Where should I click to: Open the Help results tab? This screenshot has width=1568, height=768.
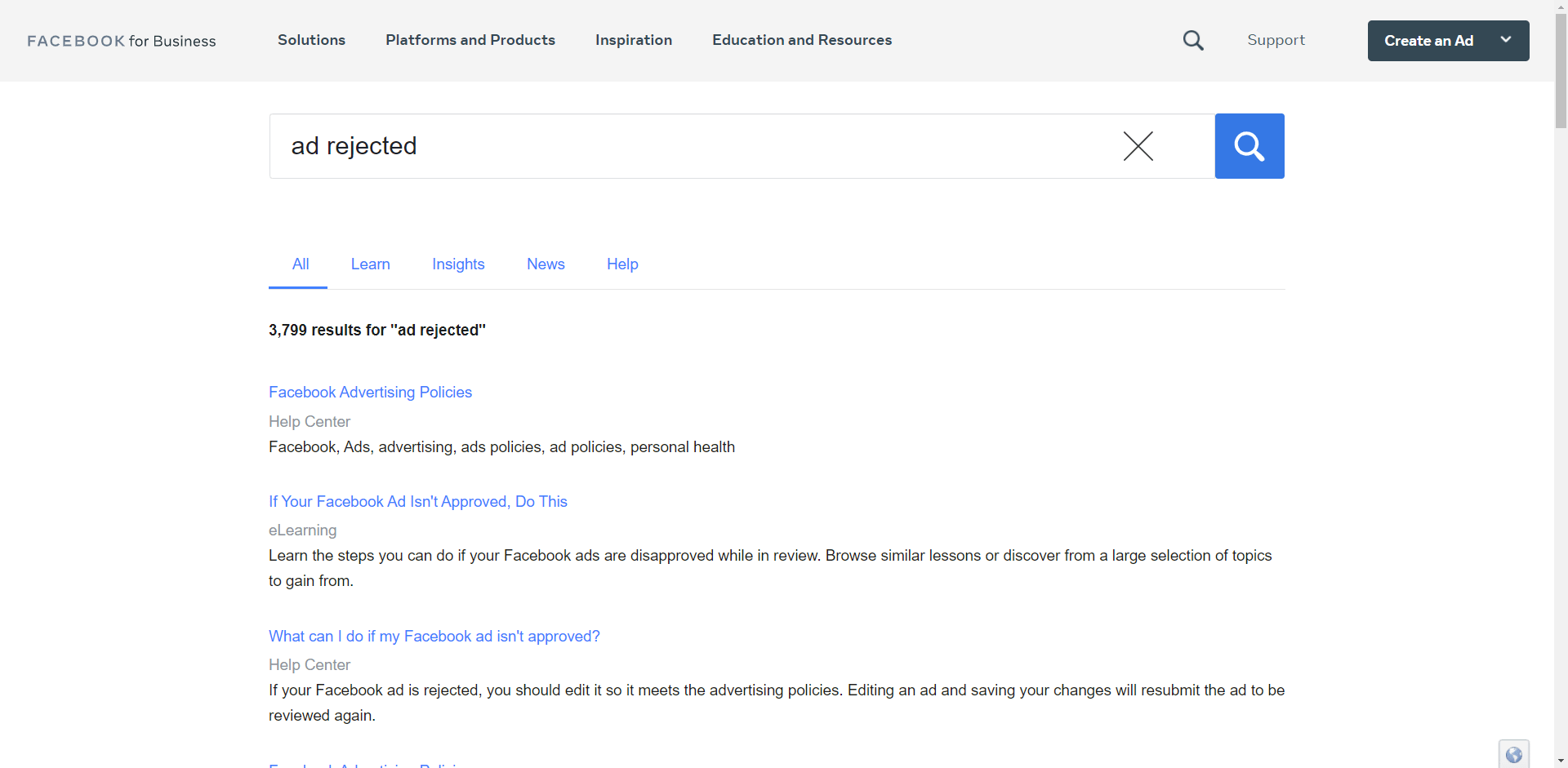(621, 264)
